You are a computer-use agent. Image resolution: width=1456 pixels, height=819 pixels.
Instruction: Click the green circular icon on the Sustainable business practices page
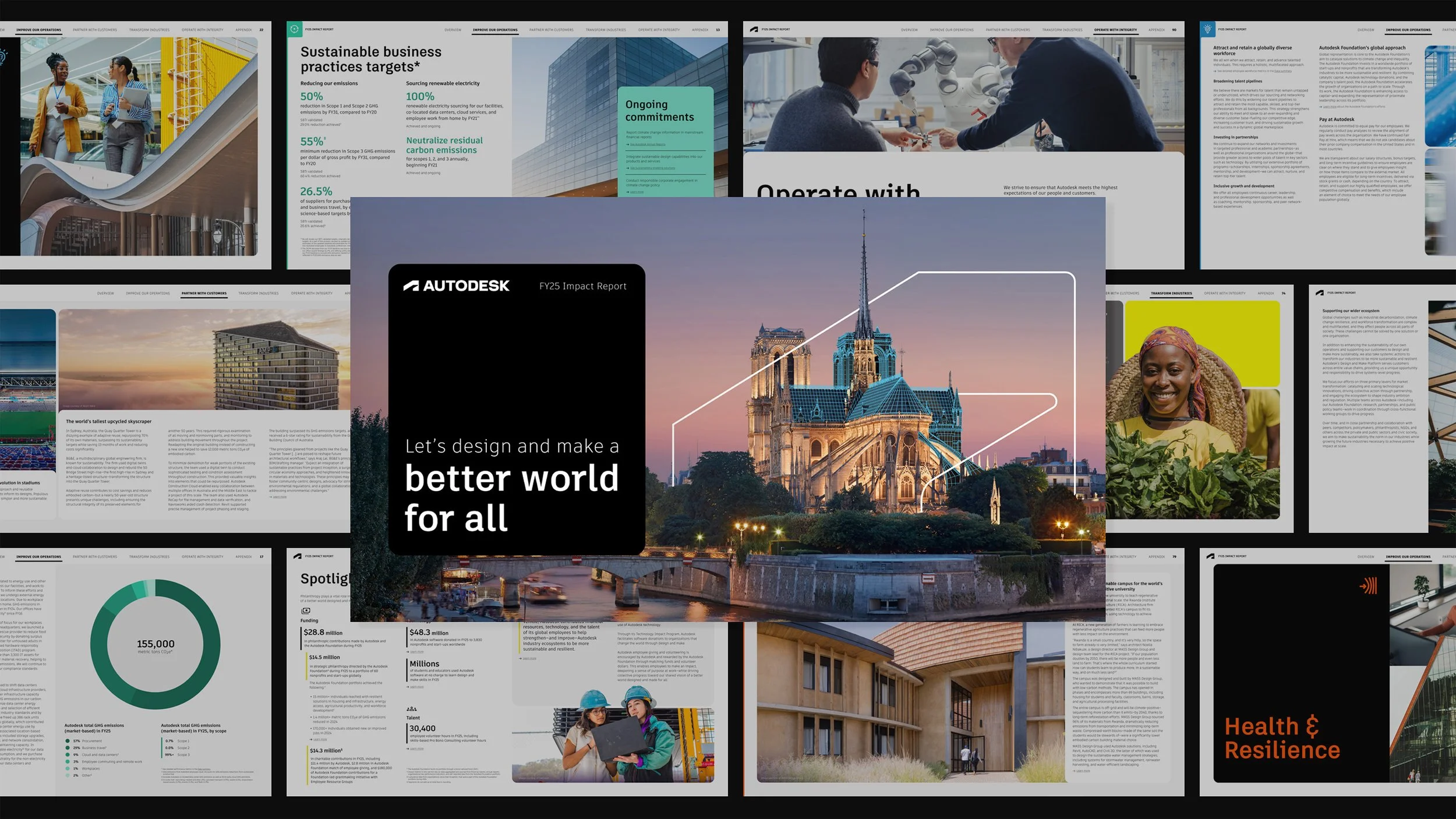pos(295,29)
